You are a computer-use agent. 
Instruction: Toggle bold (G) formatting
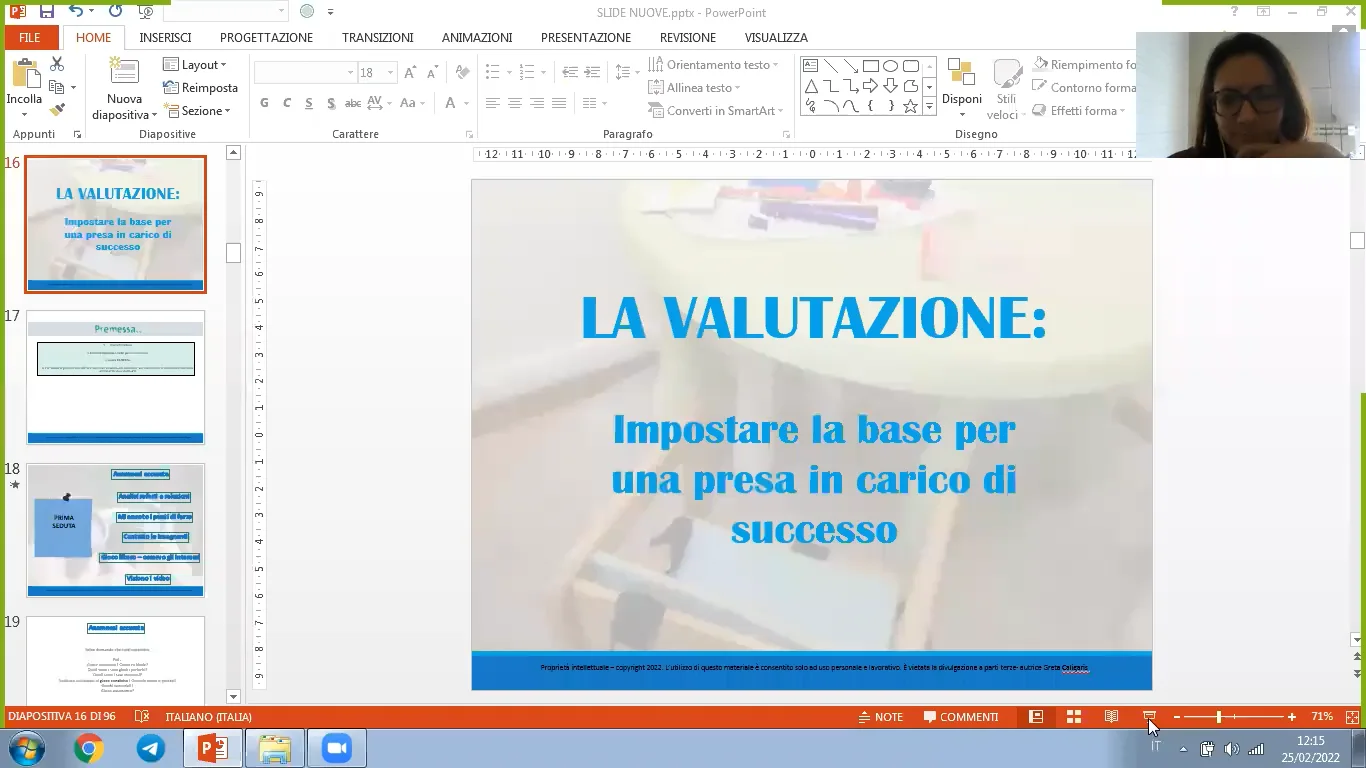264,103
